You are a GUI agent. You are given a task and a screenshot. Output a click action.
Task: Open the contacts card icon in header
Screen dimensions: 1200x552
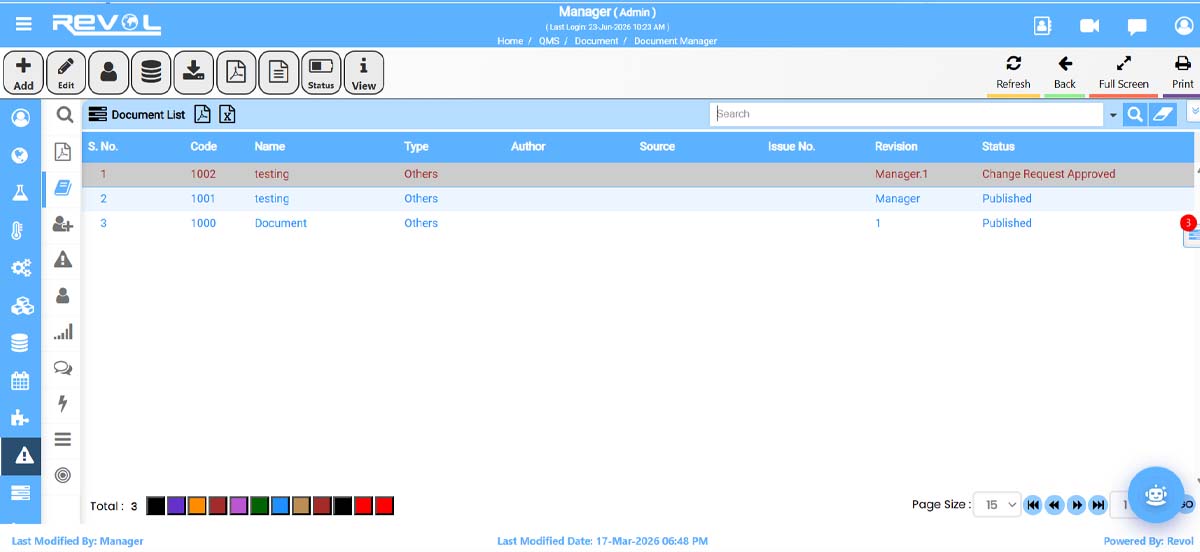pos(1042,26)
